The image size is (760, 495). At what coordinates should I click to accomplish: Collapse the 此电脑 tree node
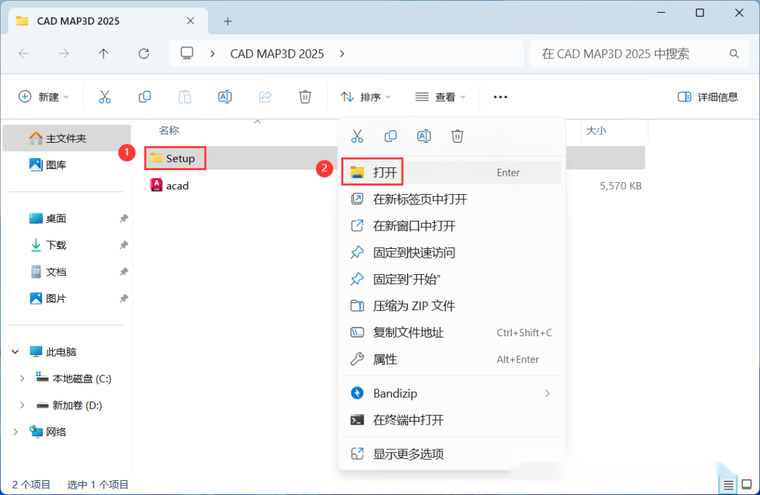pyautogui.click(x=15, y=352)
